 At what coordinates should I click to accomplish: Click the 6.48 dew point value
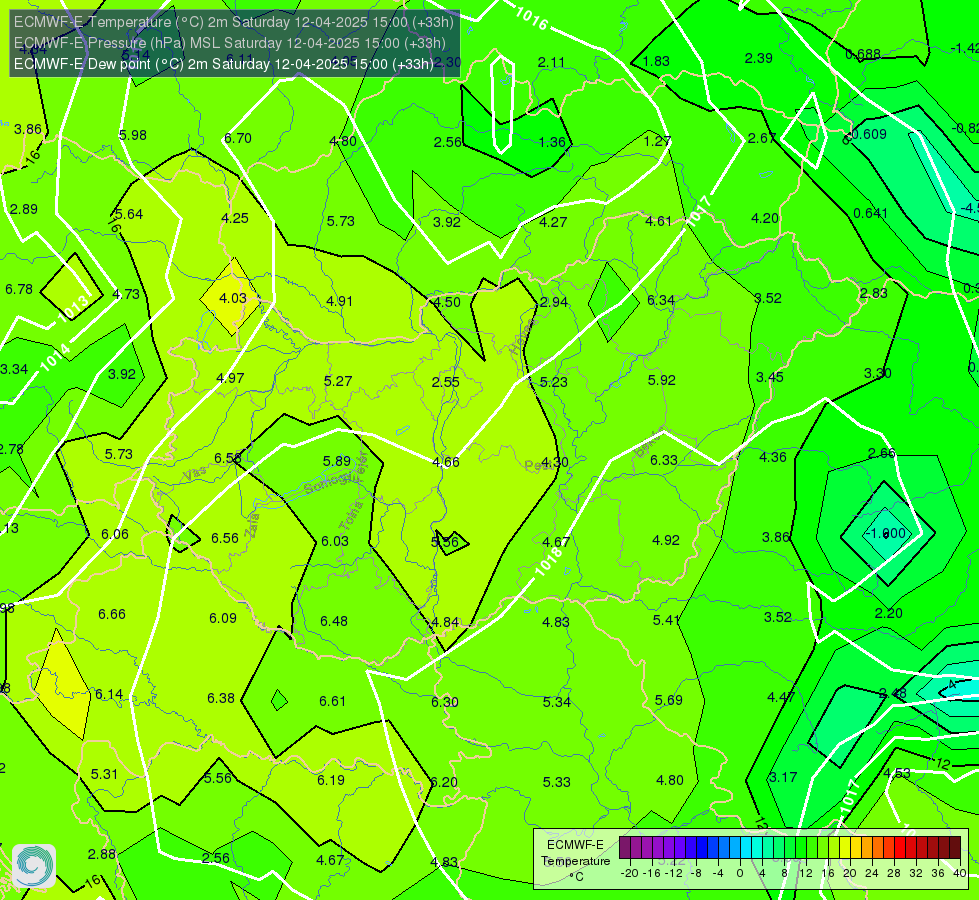pos(334,621)
